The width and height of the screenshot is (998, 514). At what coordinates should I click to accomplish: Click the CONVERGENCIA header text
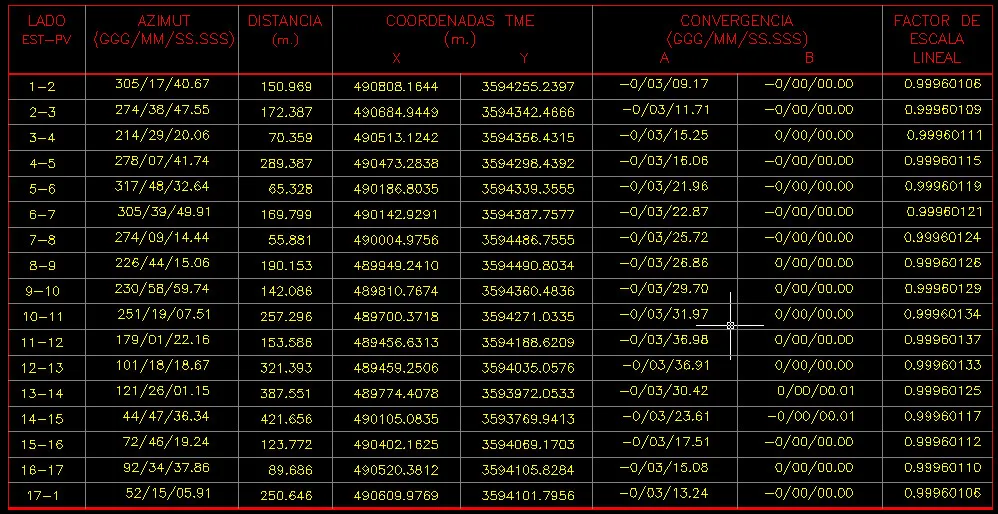(736, 21)
